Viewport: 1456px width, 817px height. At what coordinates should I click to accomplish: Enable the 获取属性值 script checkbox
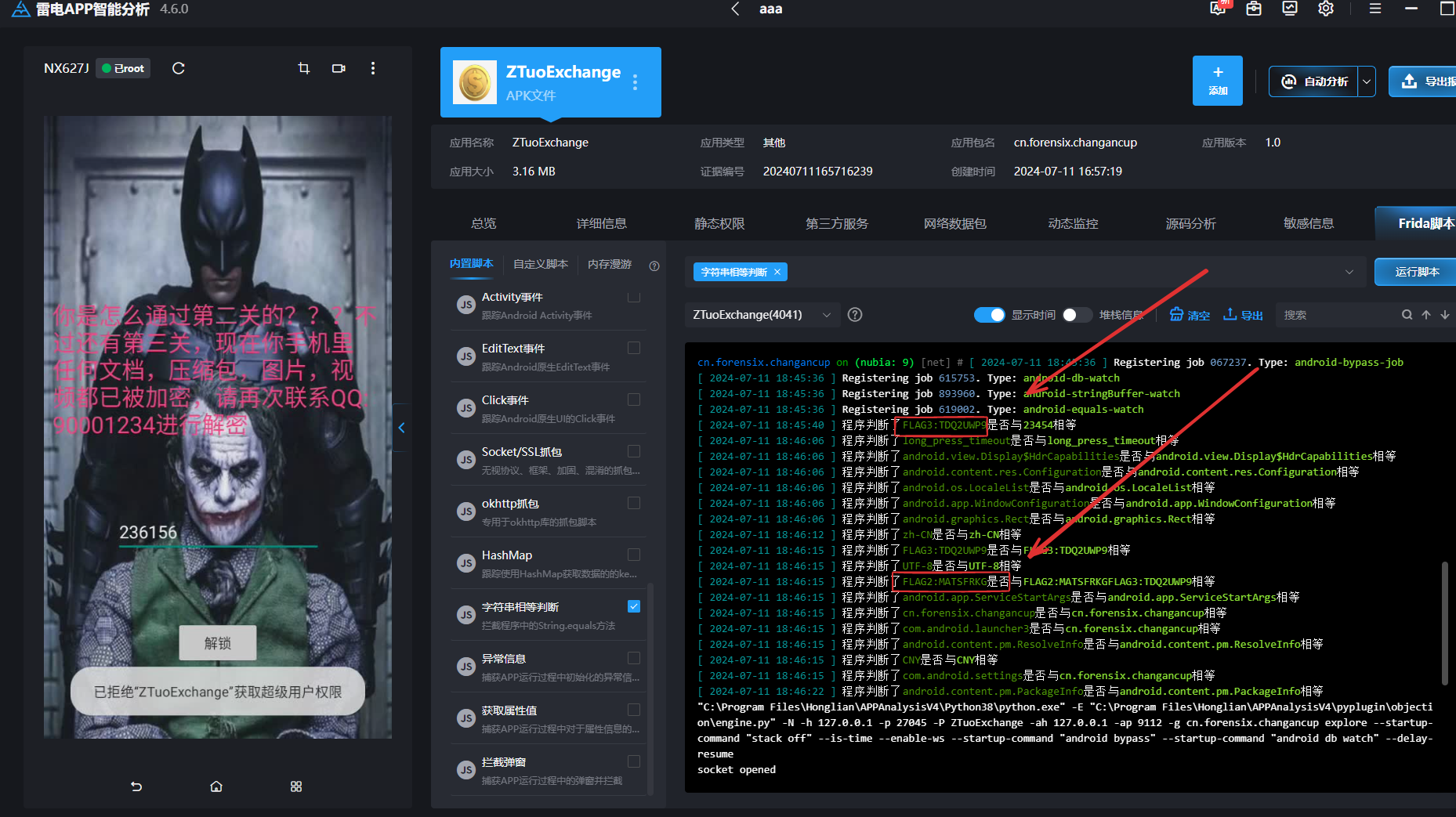point(634,710)
